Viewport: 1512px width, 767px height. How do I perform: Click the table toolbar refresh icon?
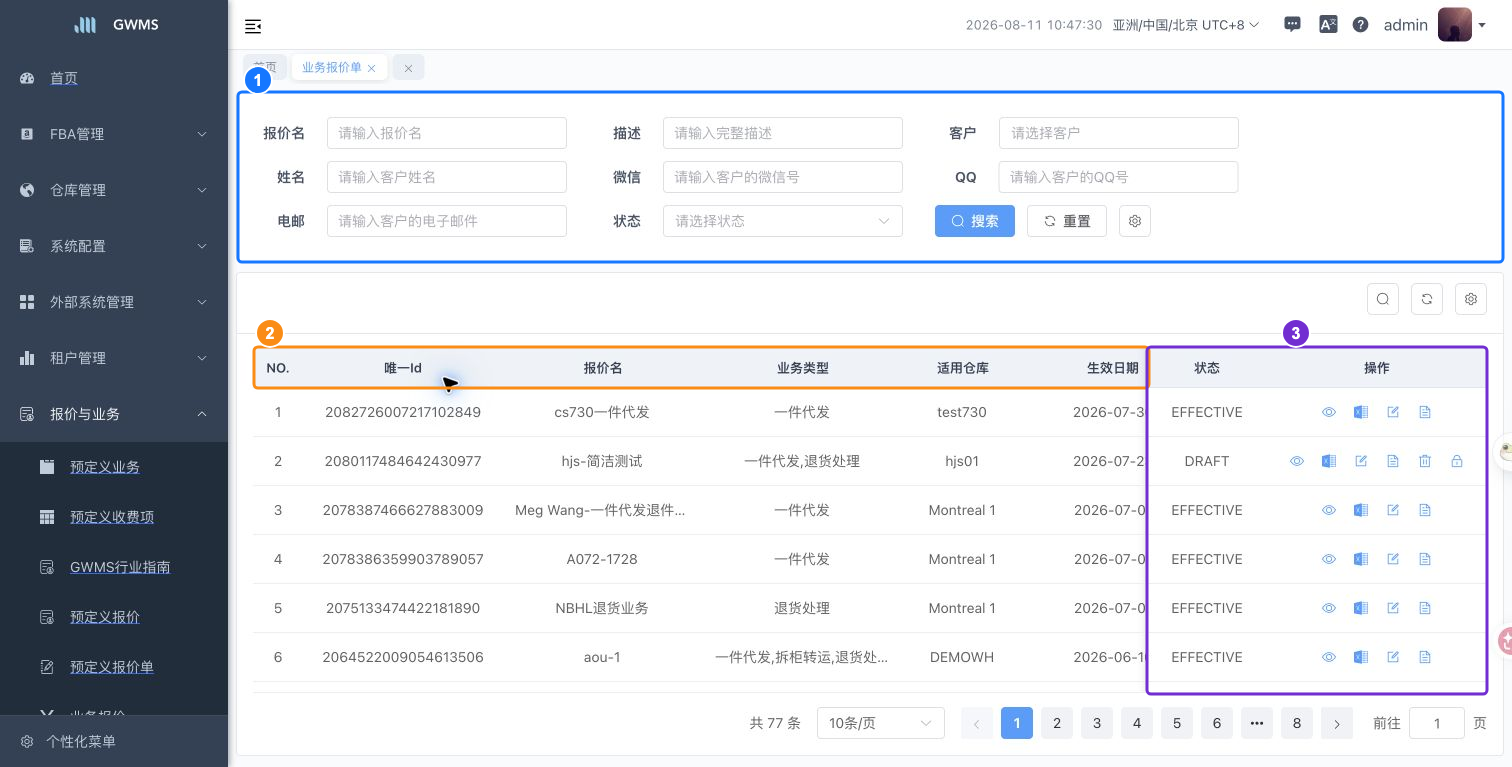coord(1427,298)
